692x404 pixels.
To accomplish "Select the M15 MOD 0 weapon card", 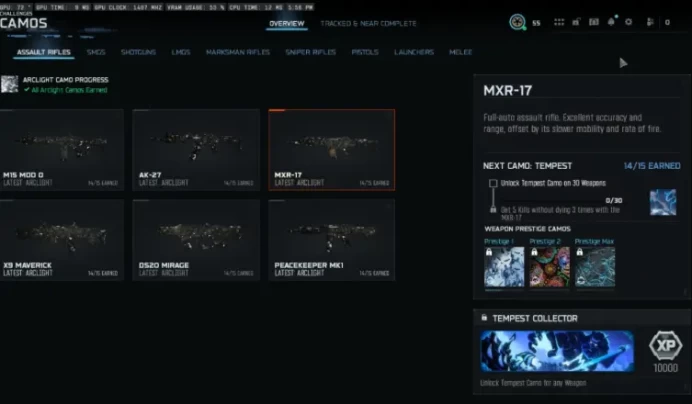I will click(x=61, y=150).
